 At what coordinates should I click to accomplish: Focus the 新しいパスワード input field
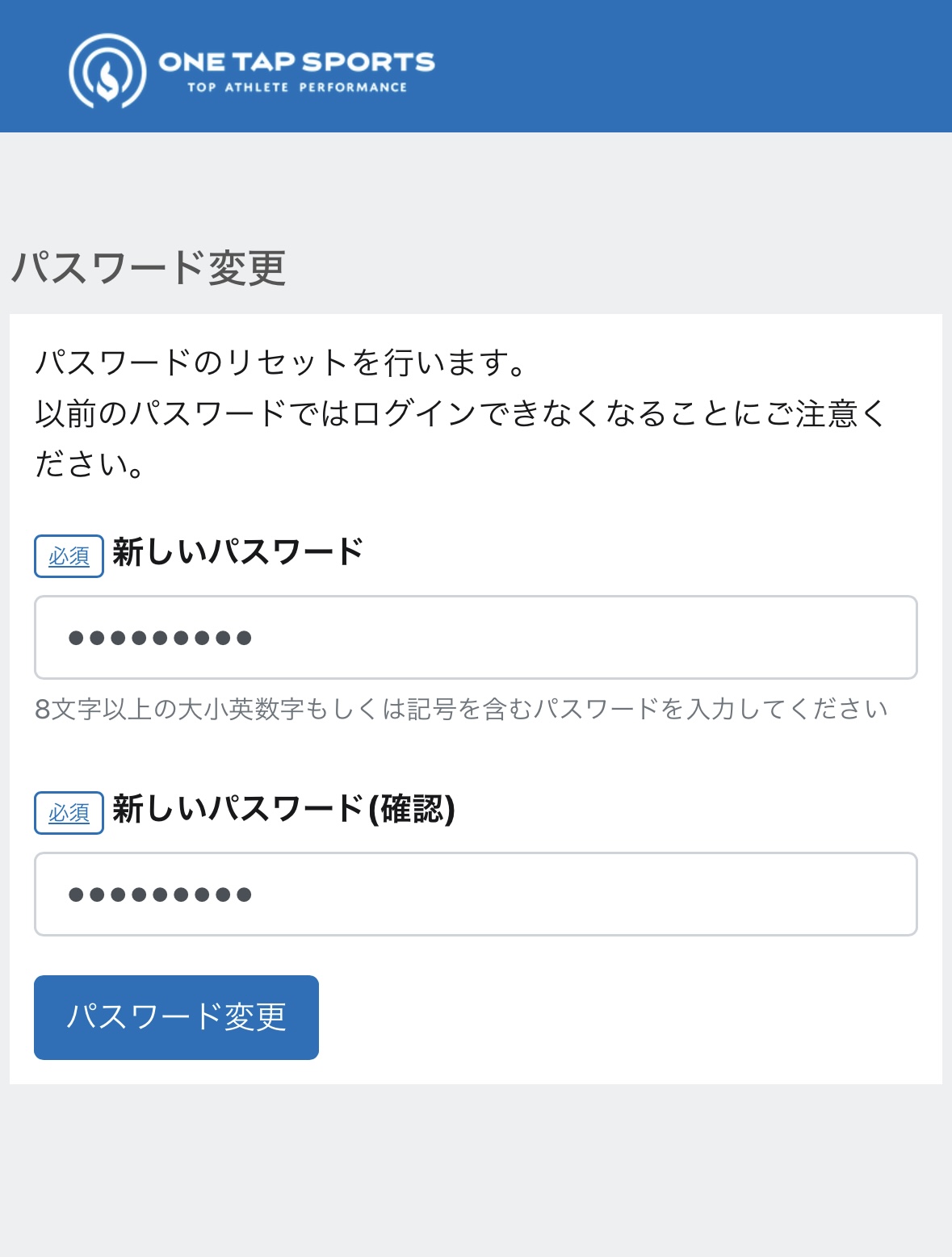(476, 638)
